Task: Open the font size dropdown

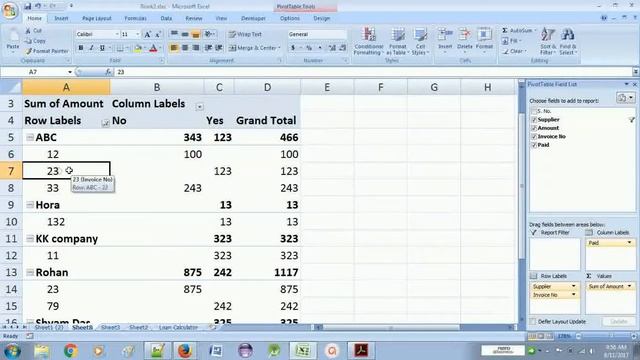Action: coord(138,34)
